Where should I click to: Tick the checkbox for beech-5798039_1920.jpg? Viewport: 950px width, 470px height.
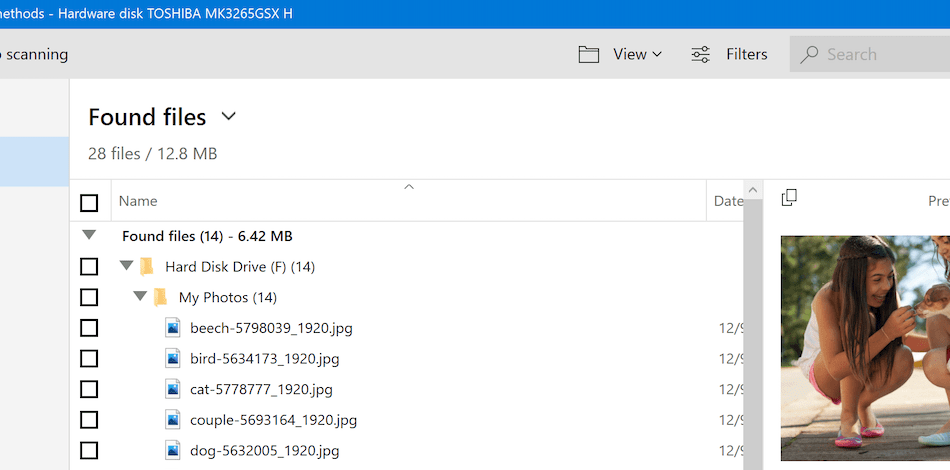(89, 328)
